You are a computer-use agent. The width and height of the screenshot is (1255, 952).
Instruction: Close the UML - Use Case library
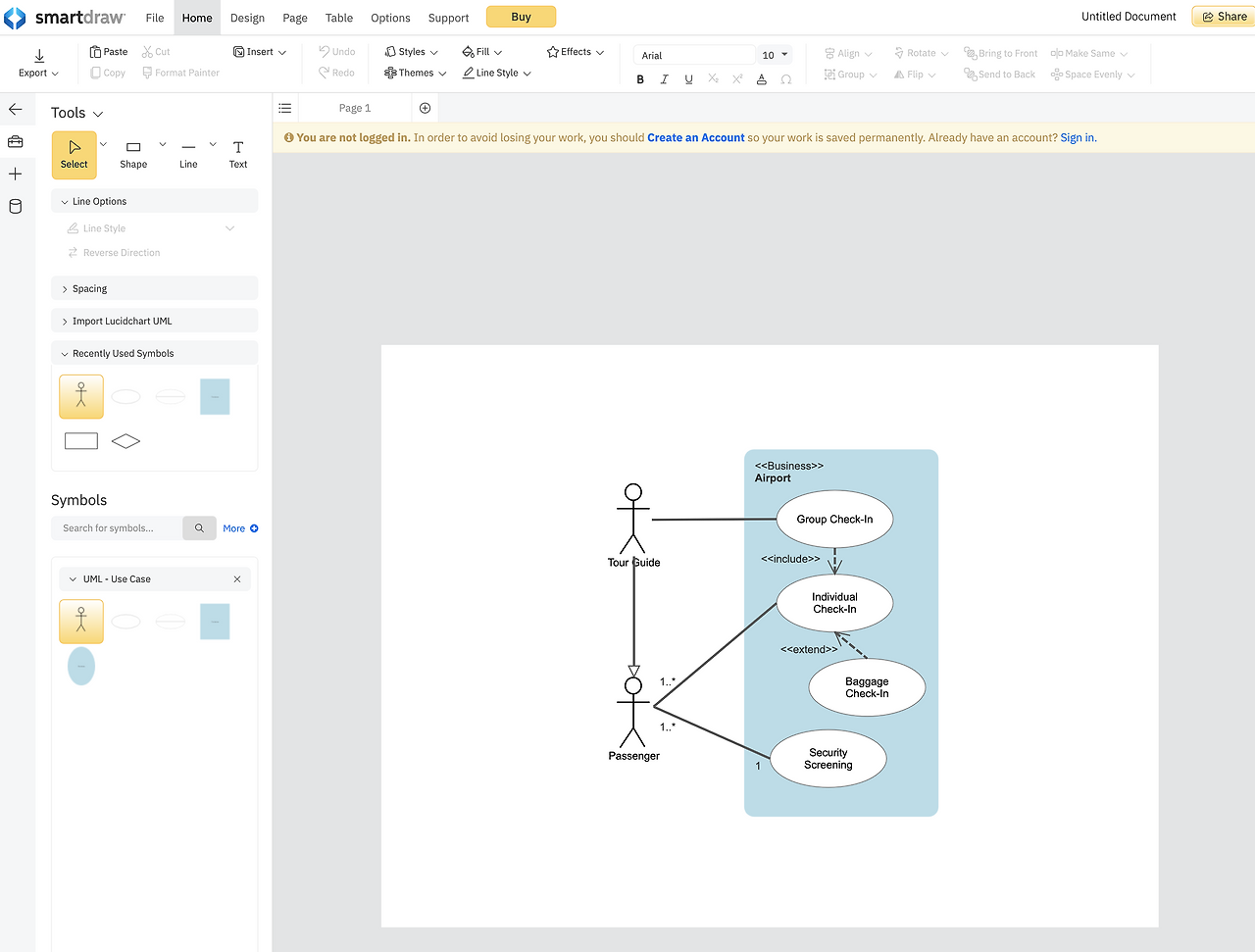point(237,579)
